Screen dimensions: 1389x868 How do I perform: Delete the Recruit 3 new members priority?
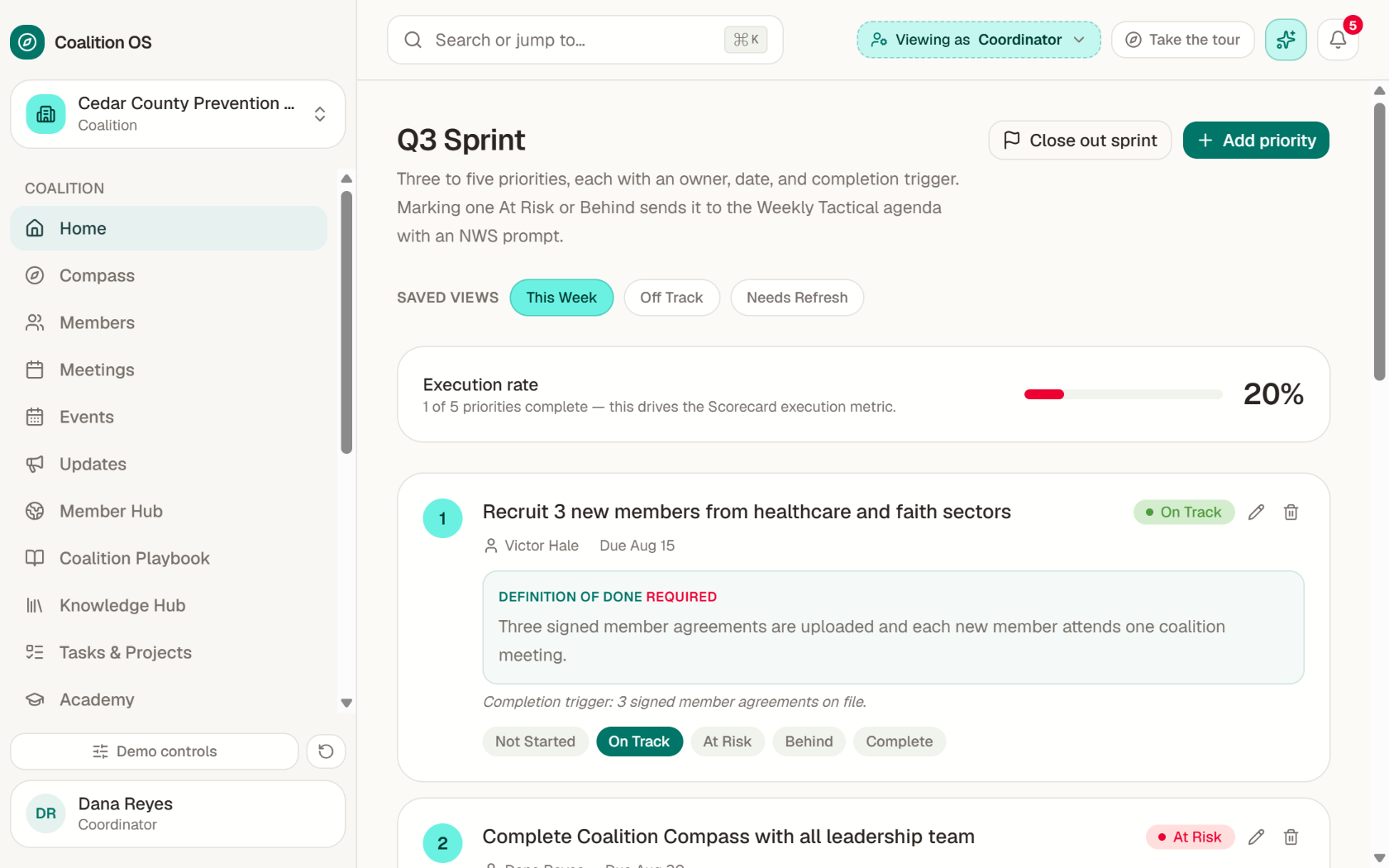[1291, 513]
